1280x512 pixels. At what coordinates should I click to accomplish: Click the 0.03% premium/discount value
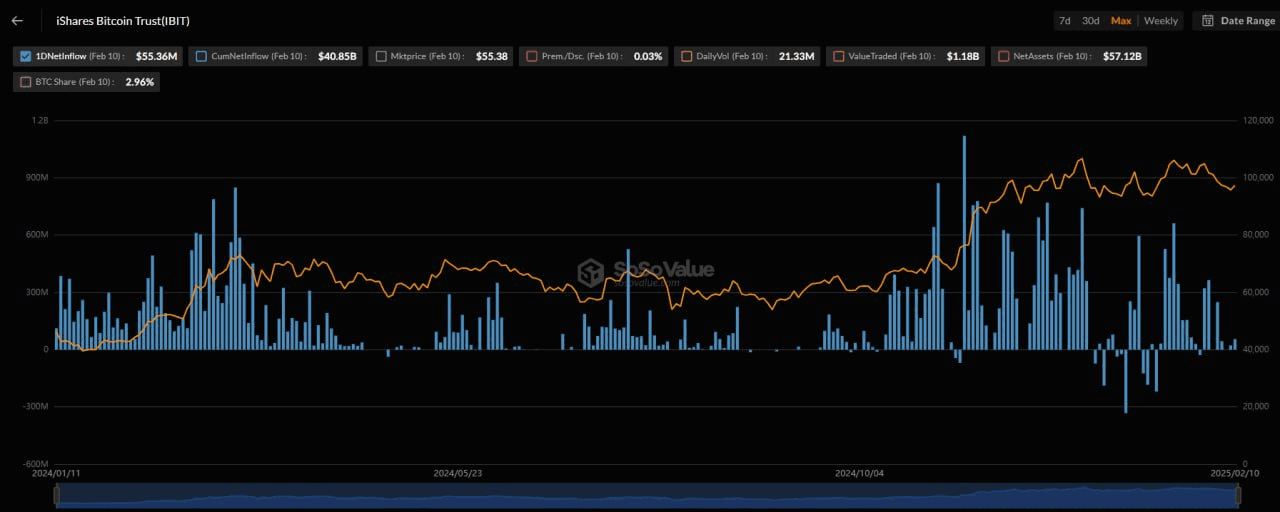pos(648,56)
